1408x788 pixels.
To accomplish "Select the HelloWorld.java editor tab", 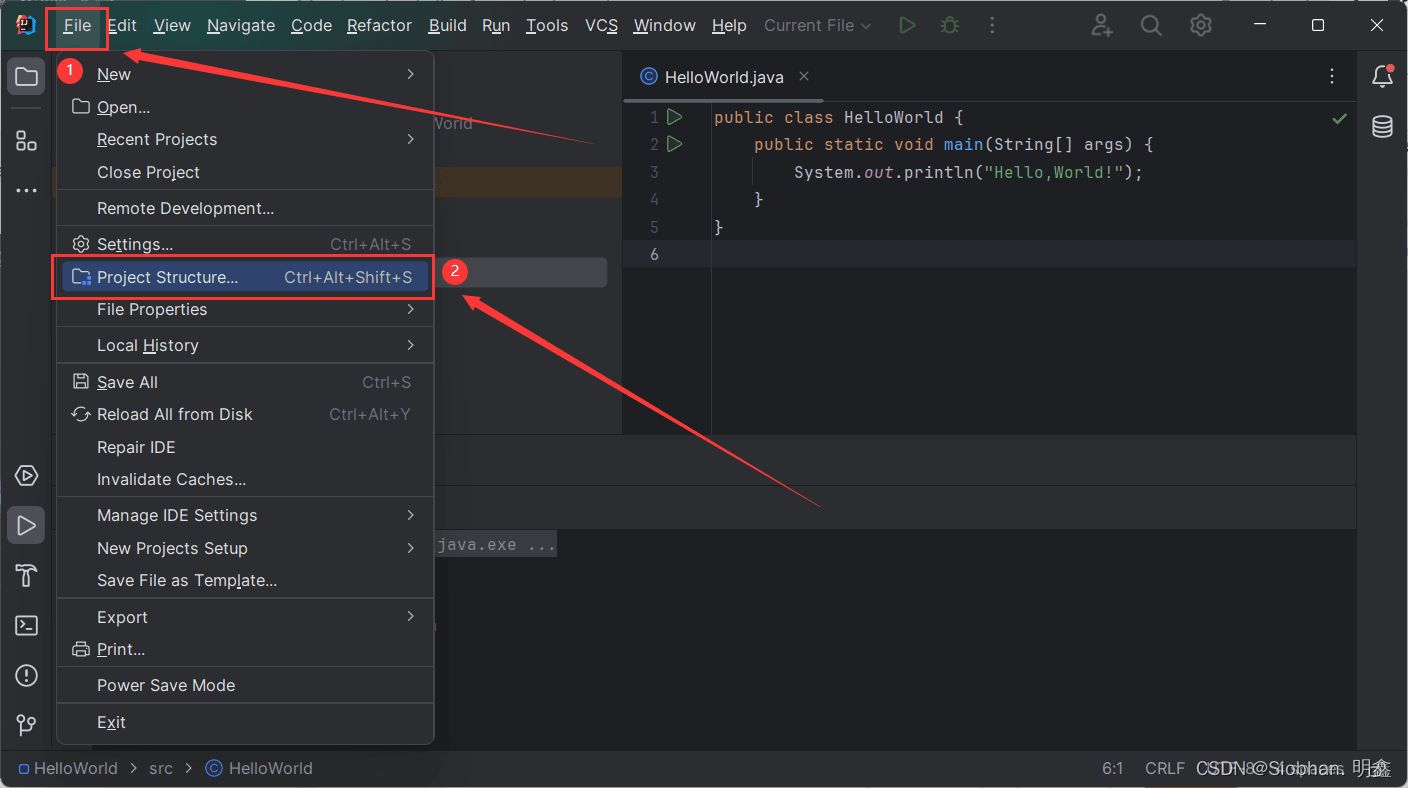I will click(x=724, y=77).
